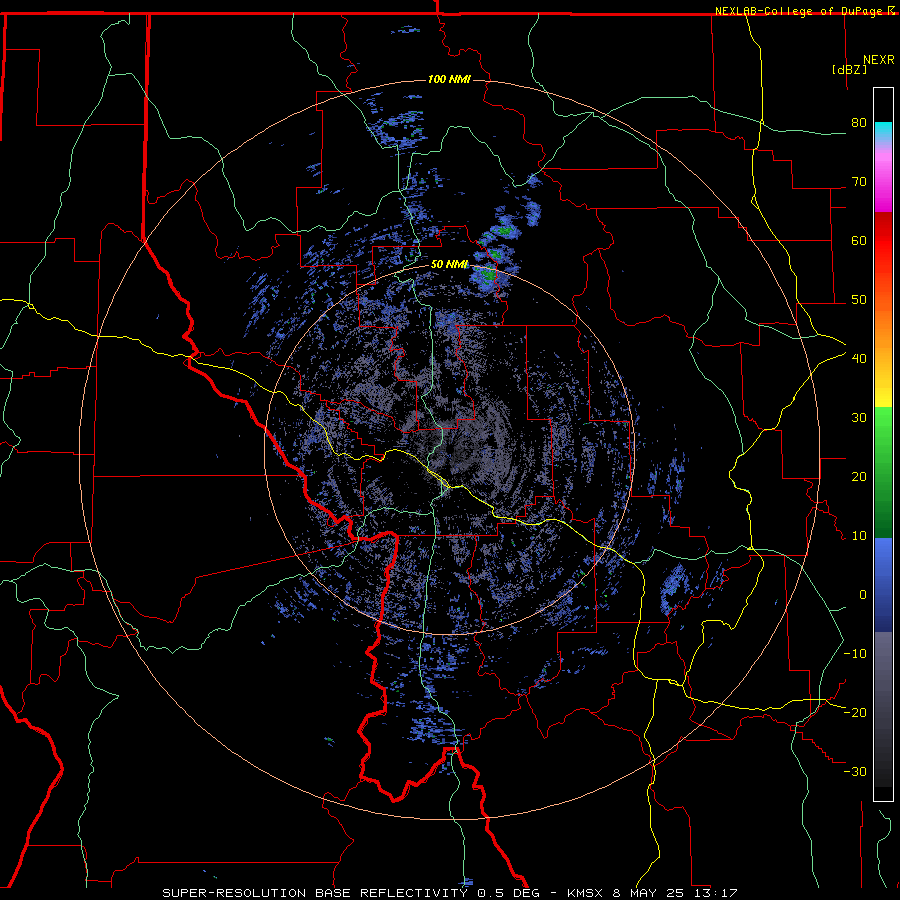Click the -10 value on the dBZ scale
The width and height of the screenshot is (900, 900).
(855, 654)
